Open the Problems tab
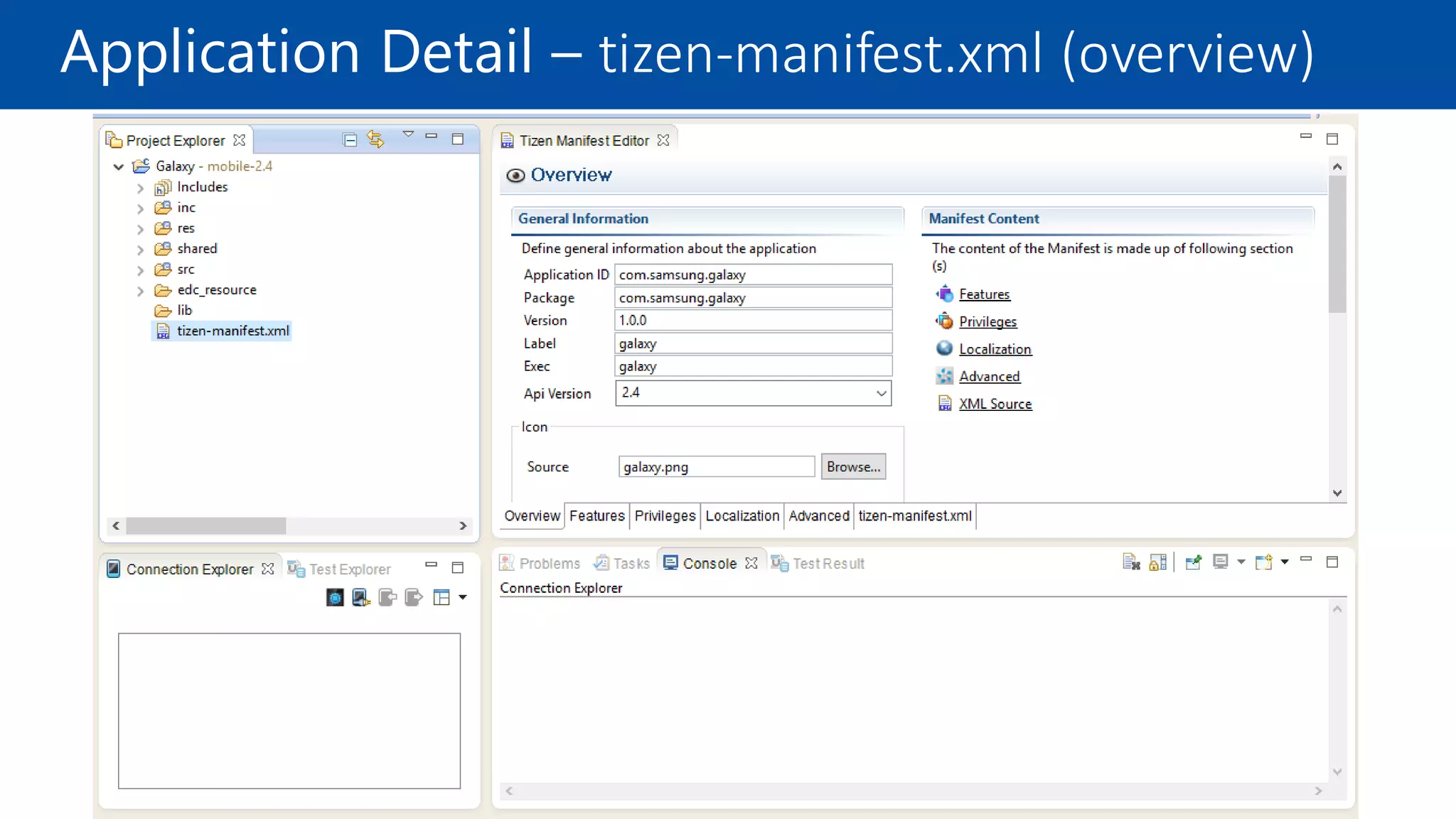The image size is (1456, 819). point(540,564)
